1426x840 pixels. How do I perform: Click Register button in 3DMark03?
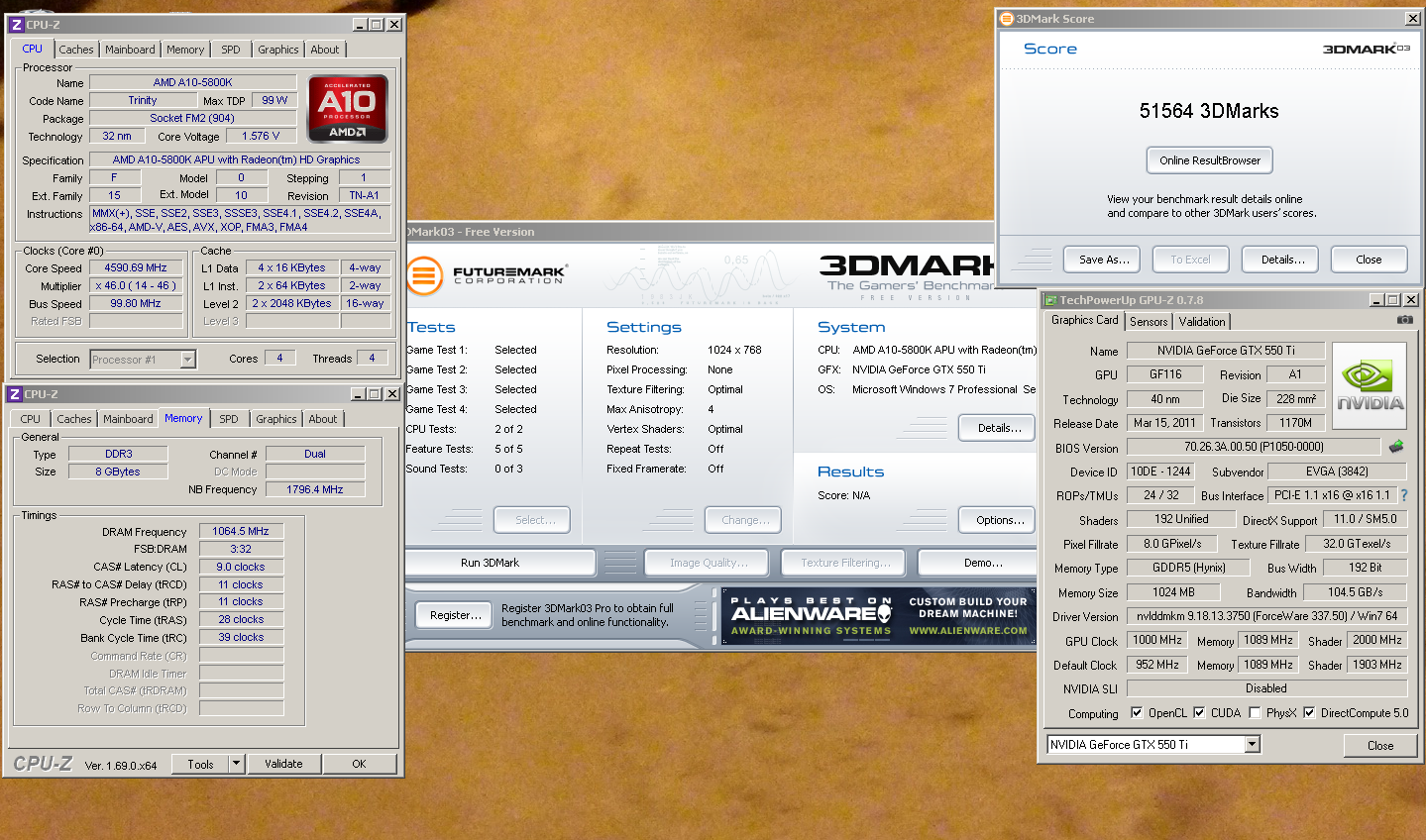455,615
